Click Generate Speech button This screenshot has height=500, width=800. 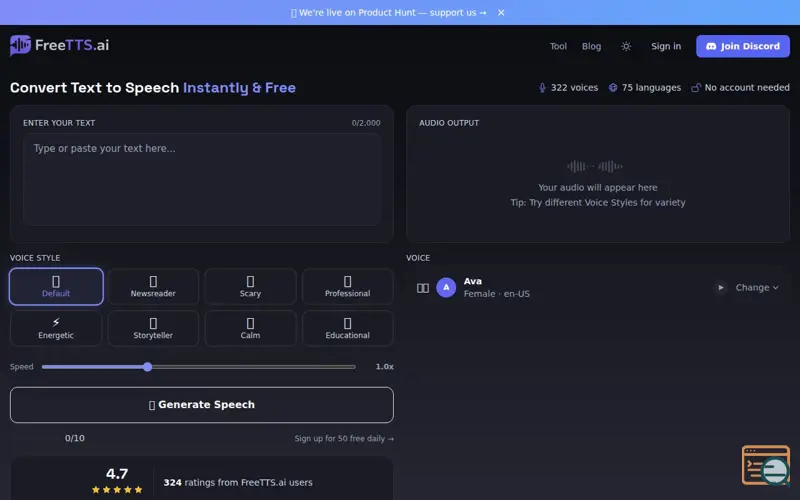coord(202,405)
